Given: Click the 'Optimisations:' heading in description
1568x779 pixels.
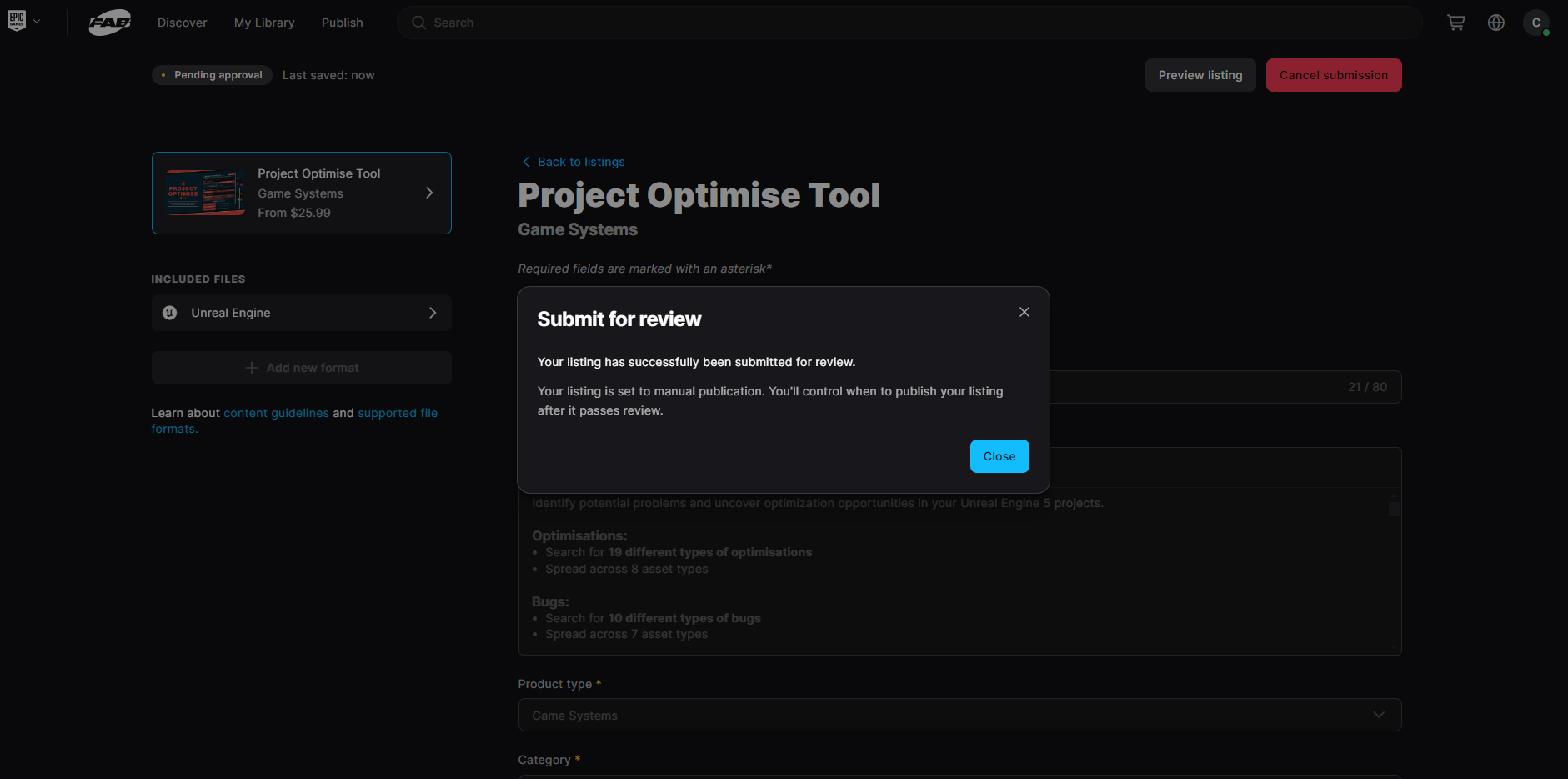Looking at the screenshot, I should (x=579, y=535).
